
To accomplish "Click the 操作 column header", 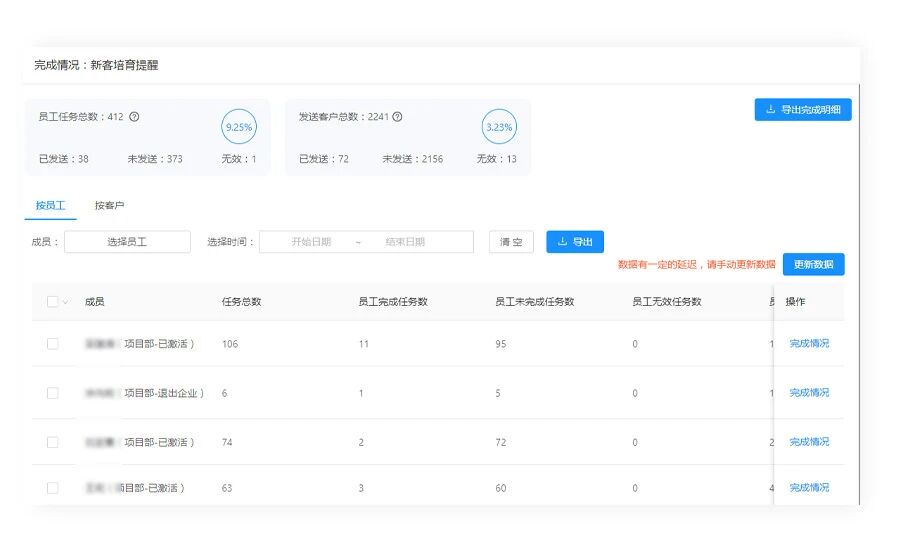I will click(796, 301).
